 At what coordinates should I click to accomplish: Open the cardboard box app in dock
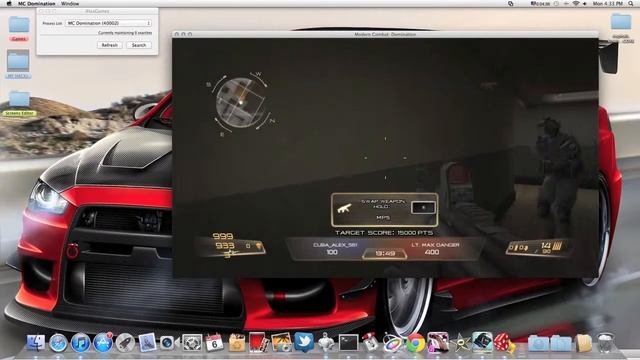pyautogui.click(x=236, y=342)
